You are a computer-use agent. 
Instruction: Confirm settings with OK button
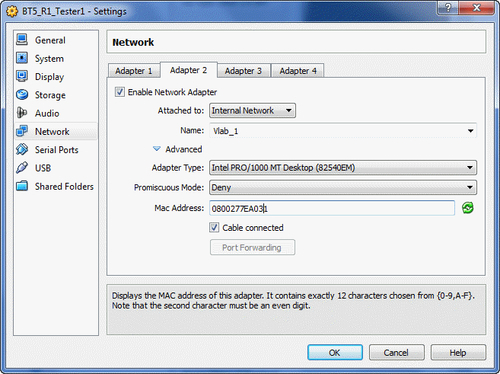pyautogui.click(x=335, y=352)
